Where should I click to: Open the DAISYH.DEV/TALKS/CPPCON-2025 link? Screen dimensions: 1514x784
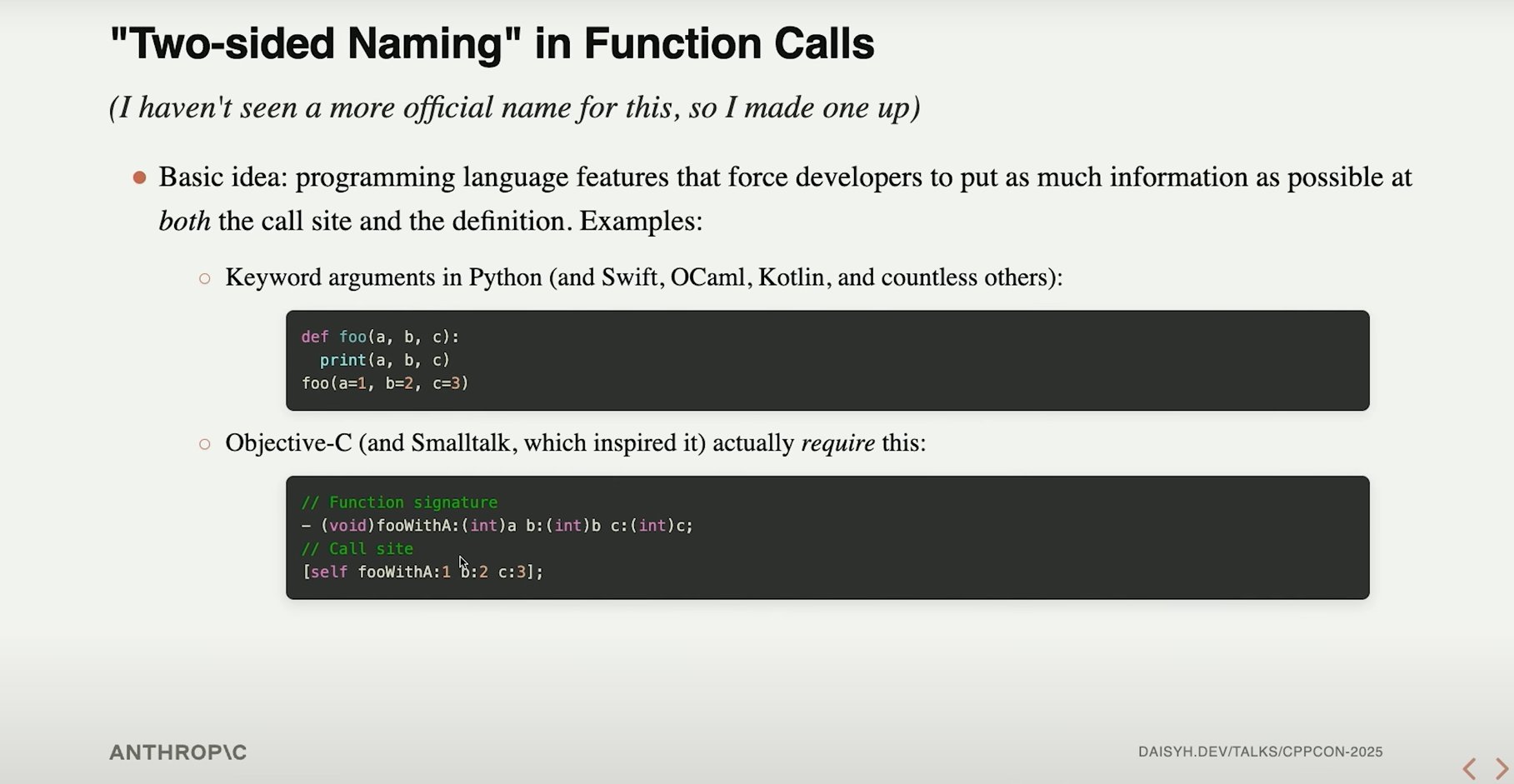(1260, 752)
